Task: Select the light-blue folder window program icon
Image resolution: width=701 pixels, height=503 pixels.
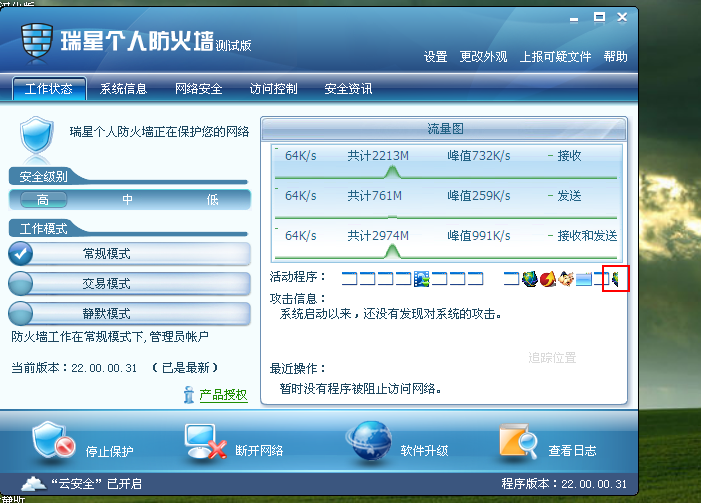Action: coord(583,279)
